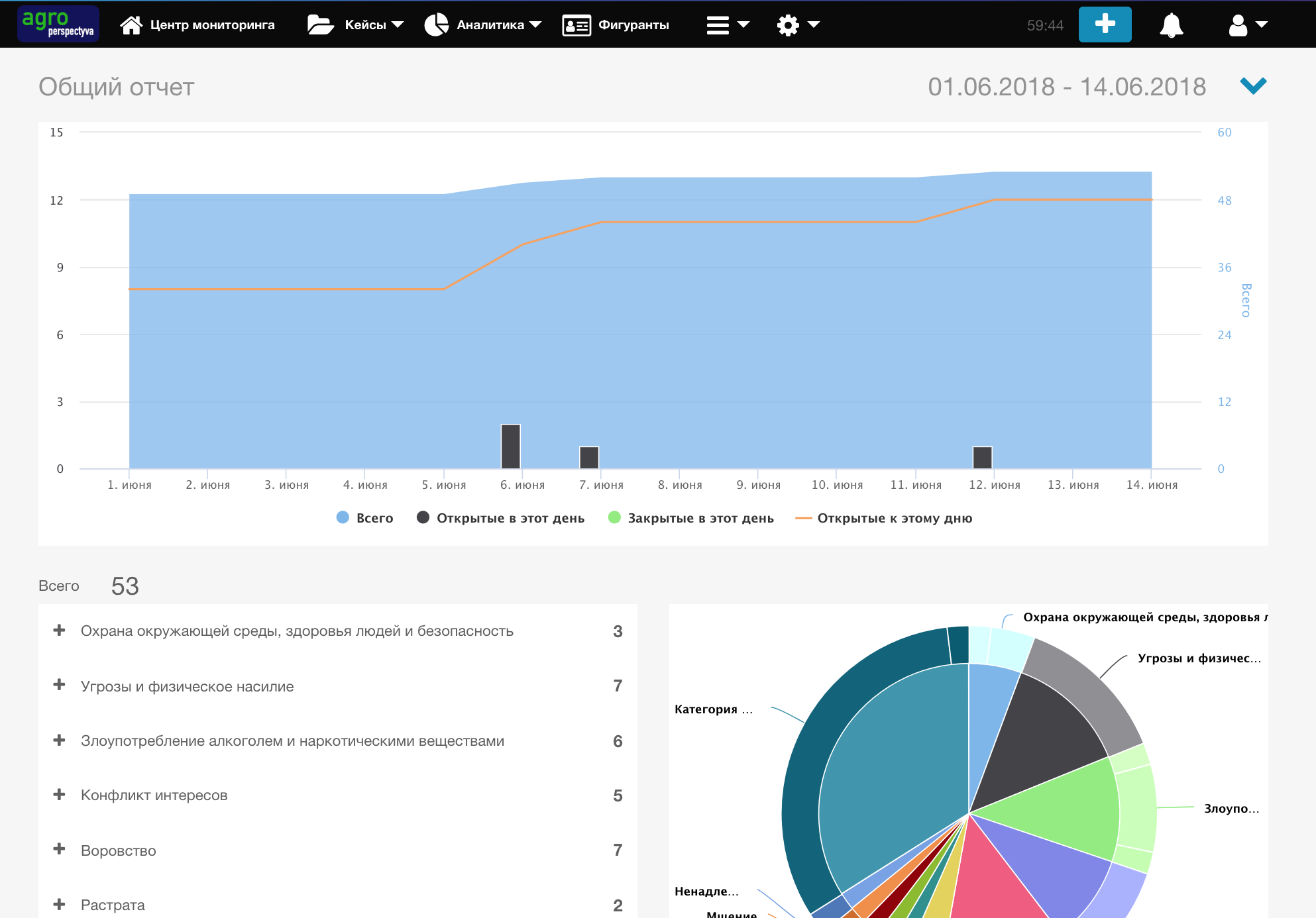Click the folder icon next to Кейсы
This screenshot has height=918, width=1316.
[321, 25]
